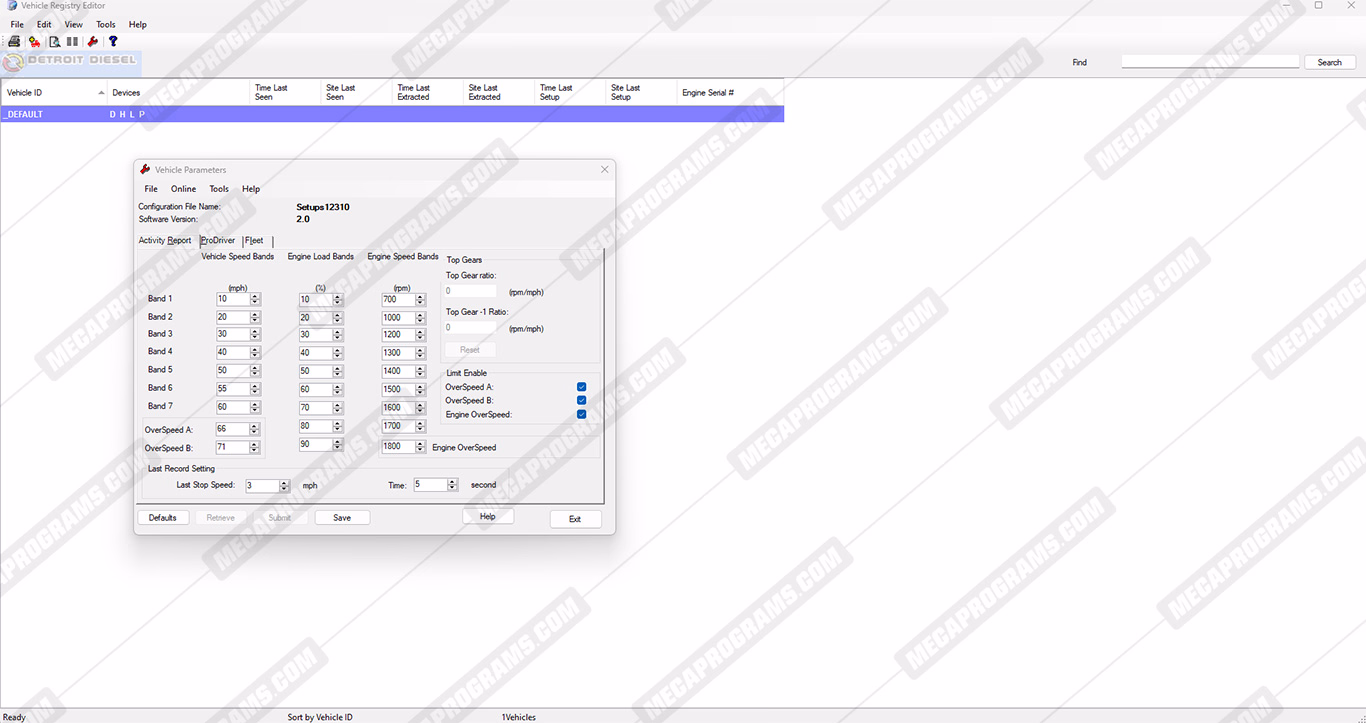Click the blue question mark help icon
Image resolution: width=1366 pixels, height=723 pixels.
pos(113,42)
